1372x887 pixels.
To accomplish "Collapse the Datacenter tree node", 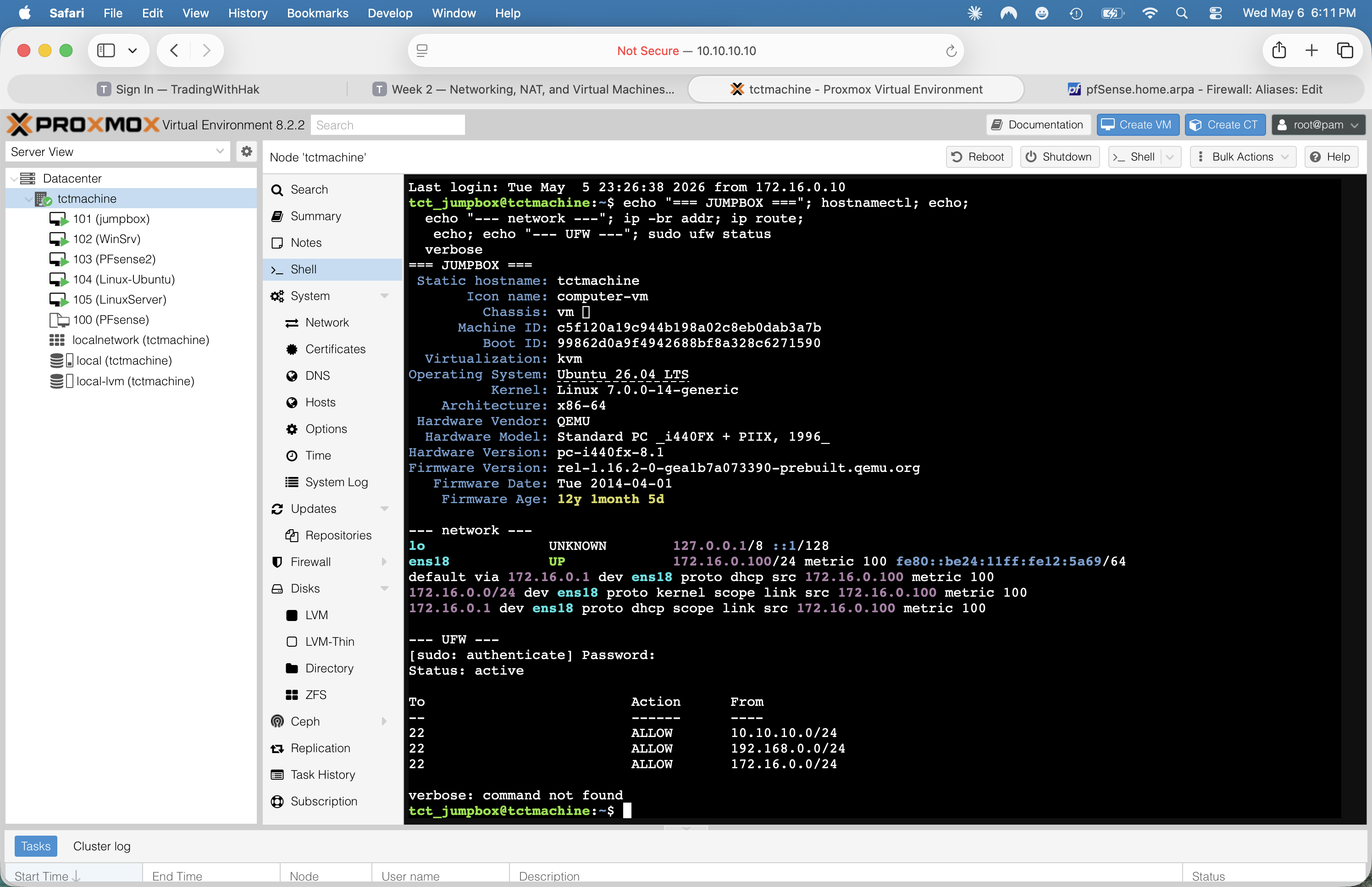I will (14, 178).
